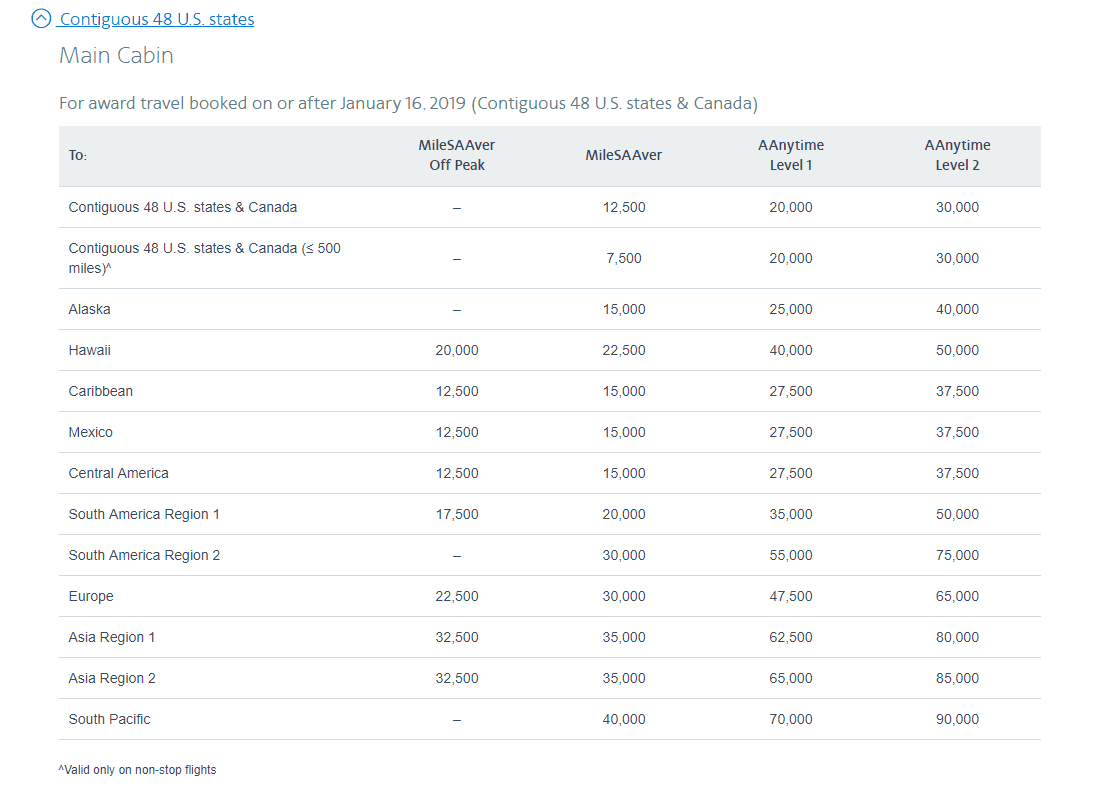Select the Mexico row label
1101x787 pixels.
point(90,432)
